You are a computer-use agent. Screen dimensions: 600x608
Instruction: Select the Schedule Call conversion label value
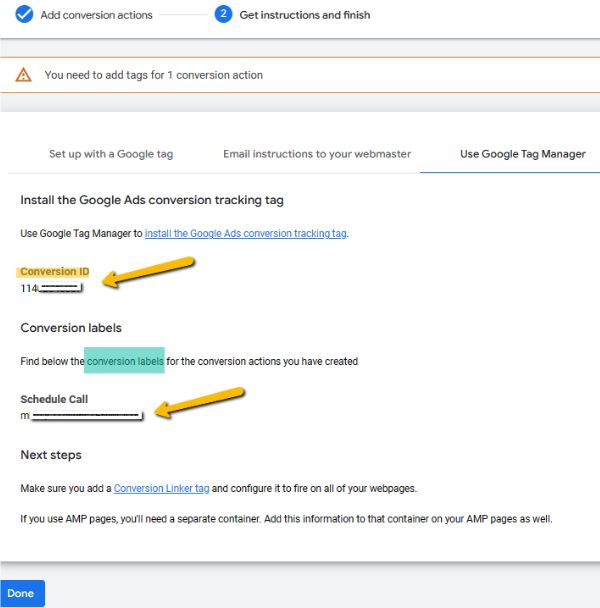click(x=81, y=416)
